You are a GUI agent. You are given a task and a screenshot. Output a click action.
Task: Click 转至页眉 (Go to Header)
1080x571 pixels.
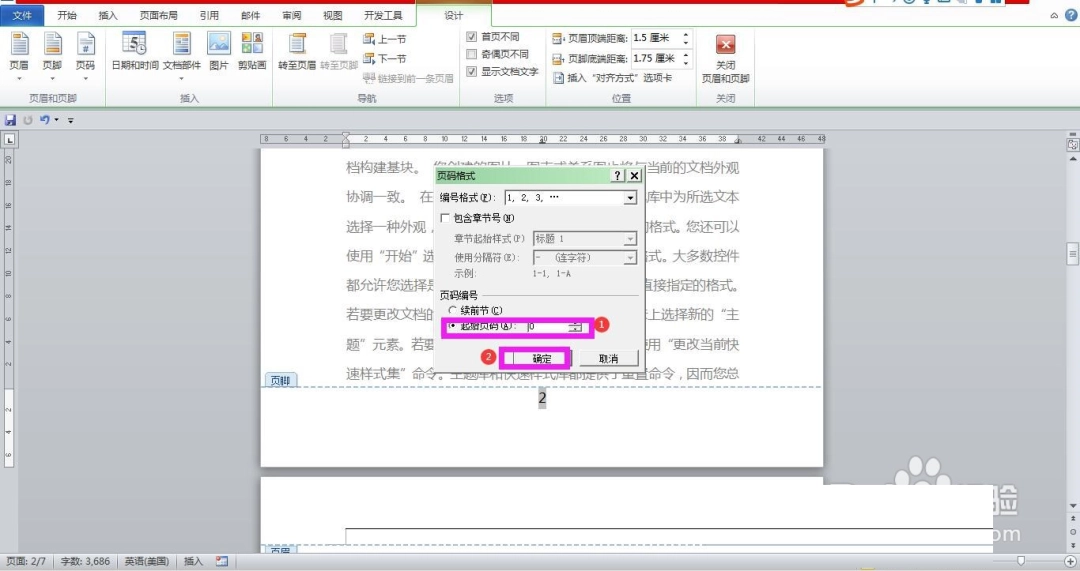[297, 51]
